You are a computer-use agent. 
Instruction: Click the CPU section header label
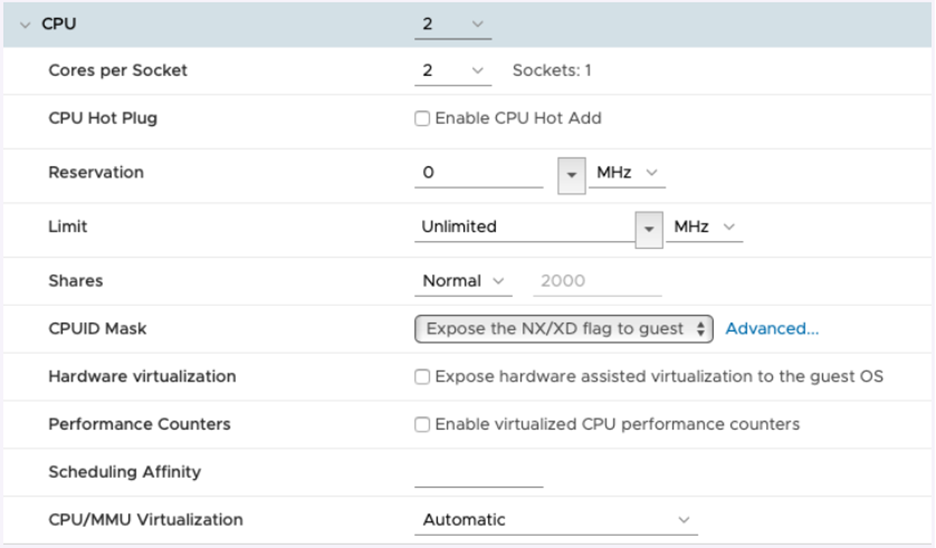[x=59, y=24]
